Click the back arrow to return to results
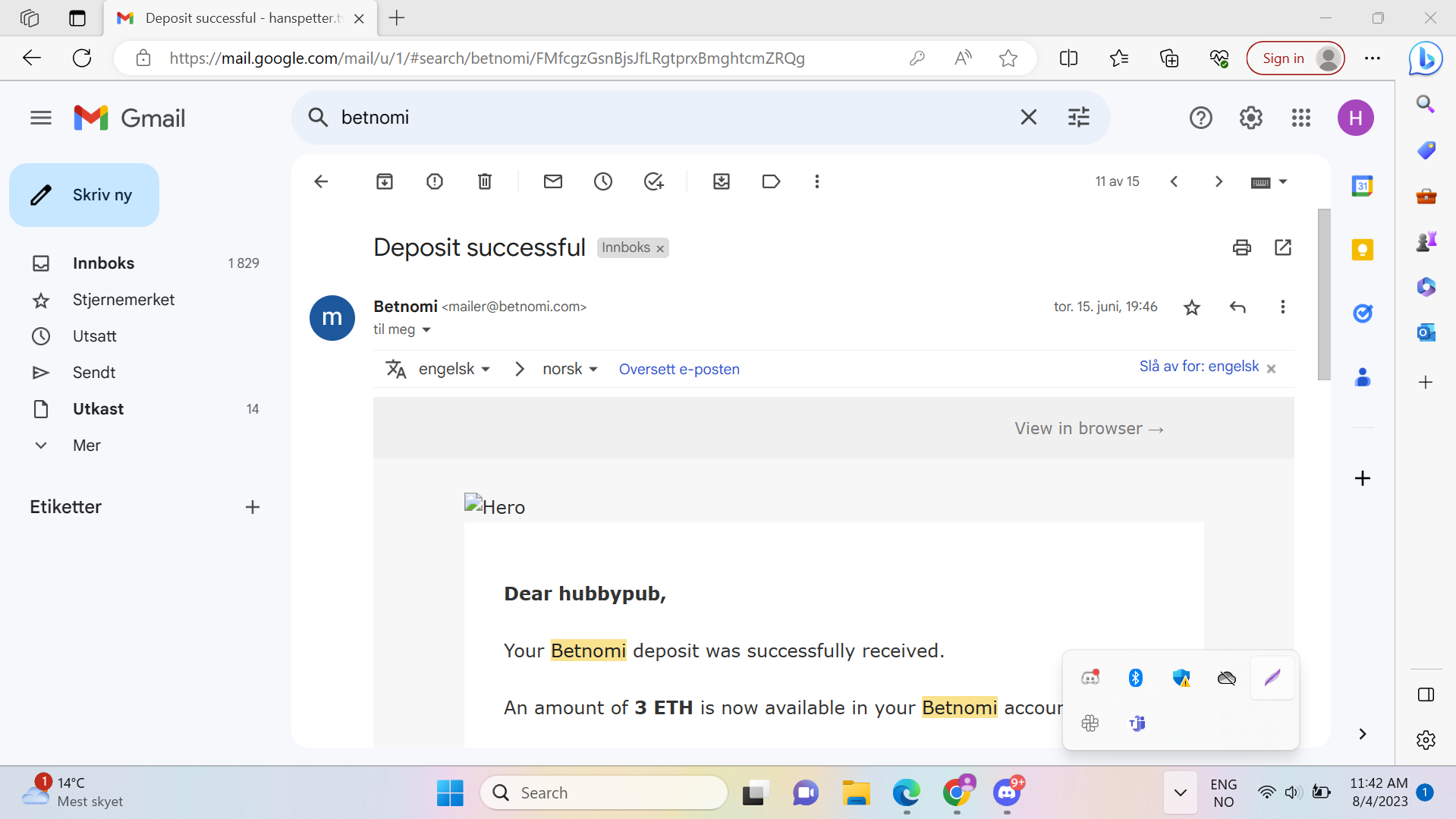Viewport: 1456px width, 819px height. coord(321,181)
